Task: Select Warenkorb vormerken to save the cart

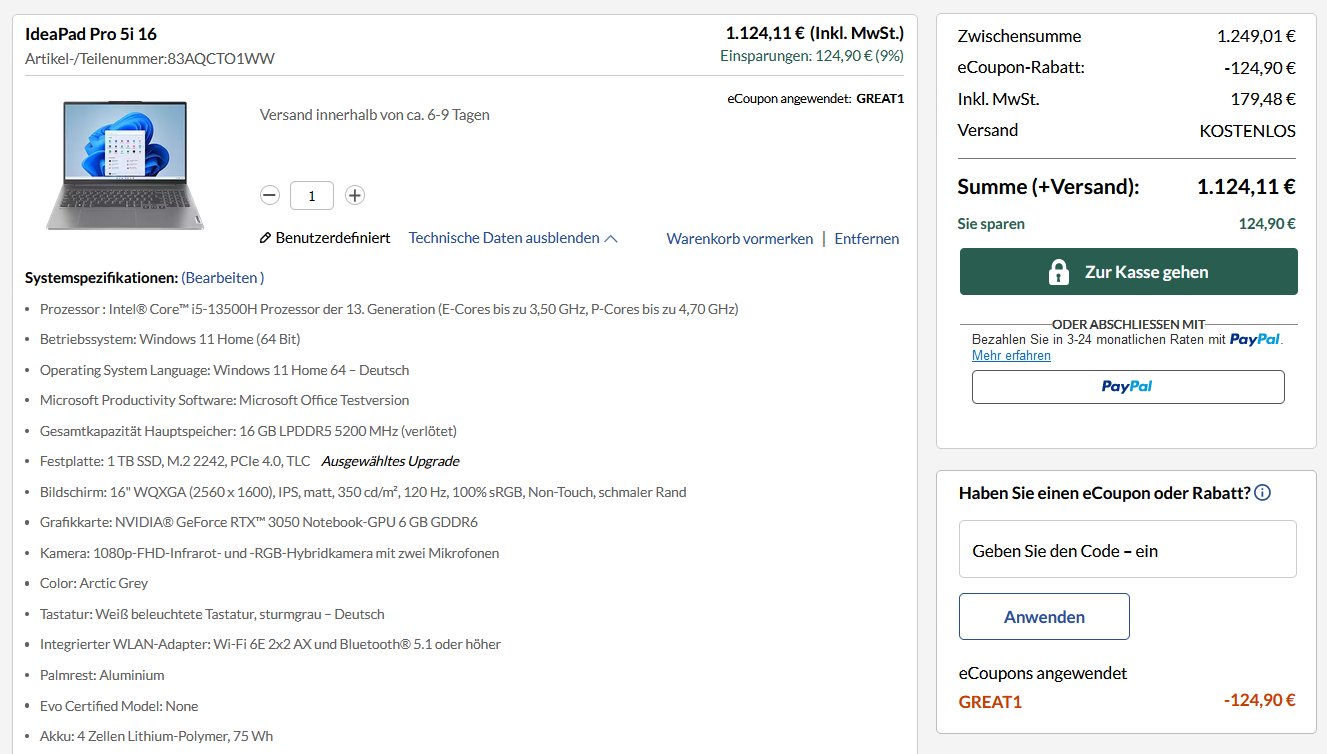Action: click(x=739, y=238)
